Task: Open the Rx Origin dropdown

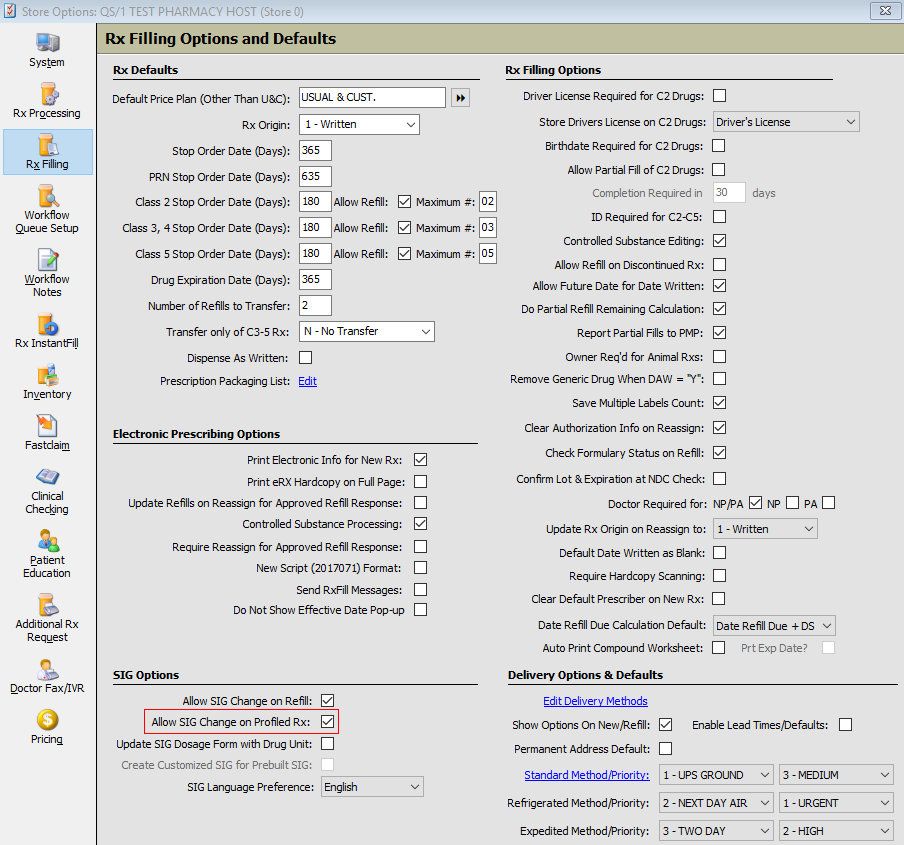Action: pyautogui.click(x=359, y=125)
